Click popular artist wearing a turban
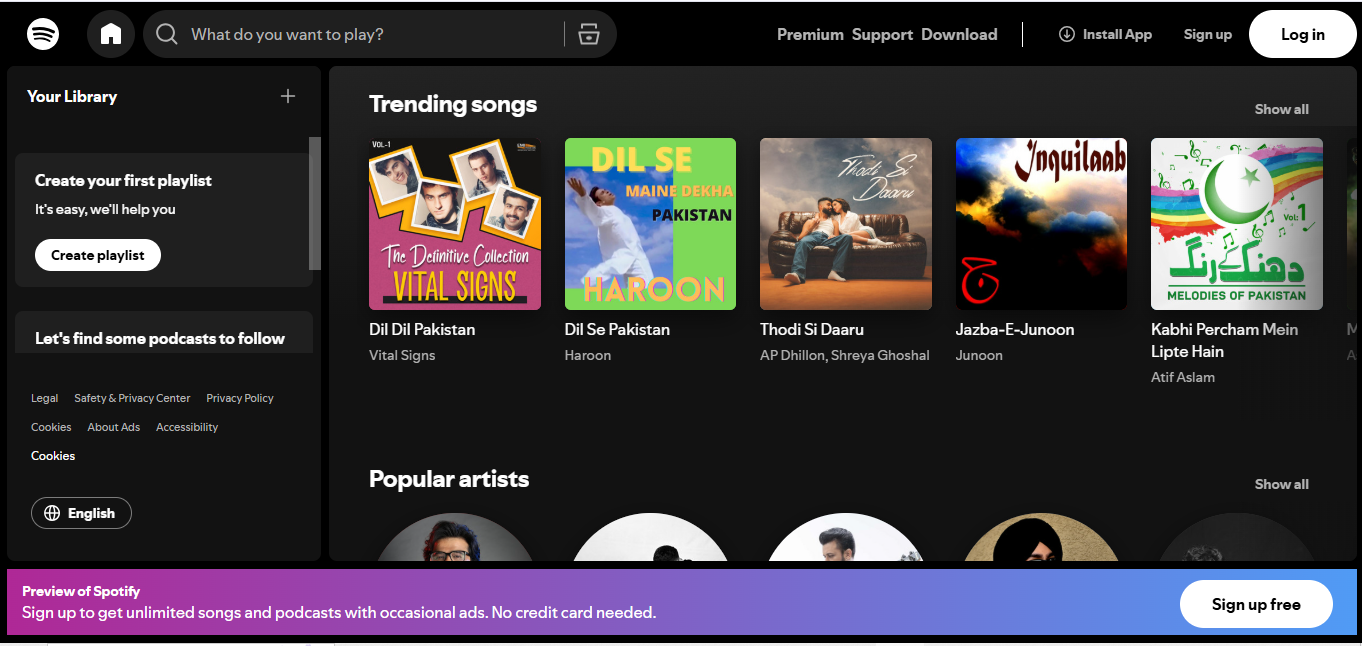The width and height of the screenshot is (1362, 646). pos(1041,538)
